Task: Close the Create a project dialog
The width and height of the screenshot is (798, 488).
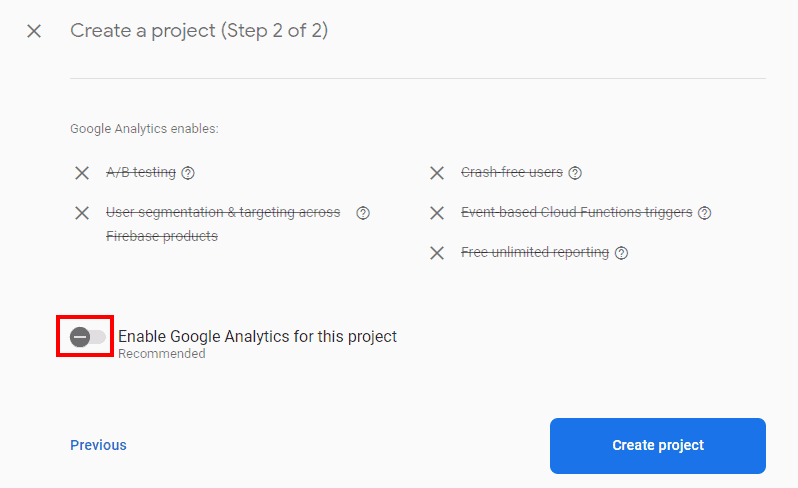Action: click(34, 31)
